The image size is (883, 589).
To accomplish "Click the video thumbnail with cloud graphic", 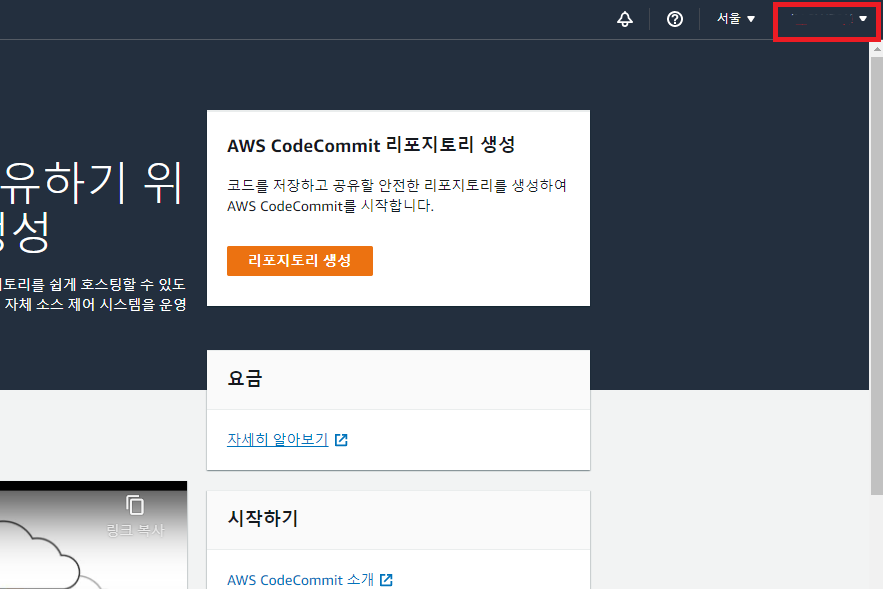I will [x=93, y=535].
